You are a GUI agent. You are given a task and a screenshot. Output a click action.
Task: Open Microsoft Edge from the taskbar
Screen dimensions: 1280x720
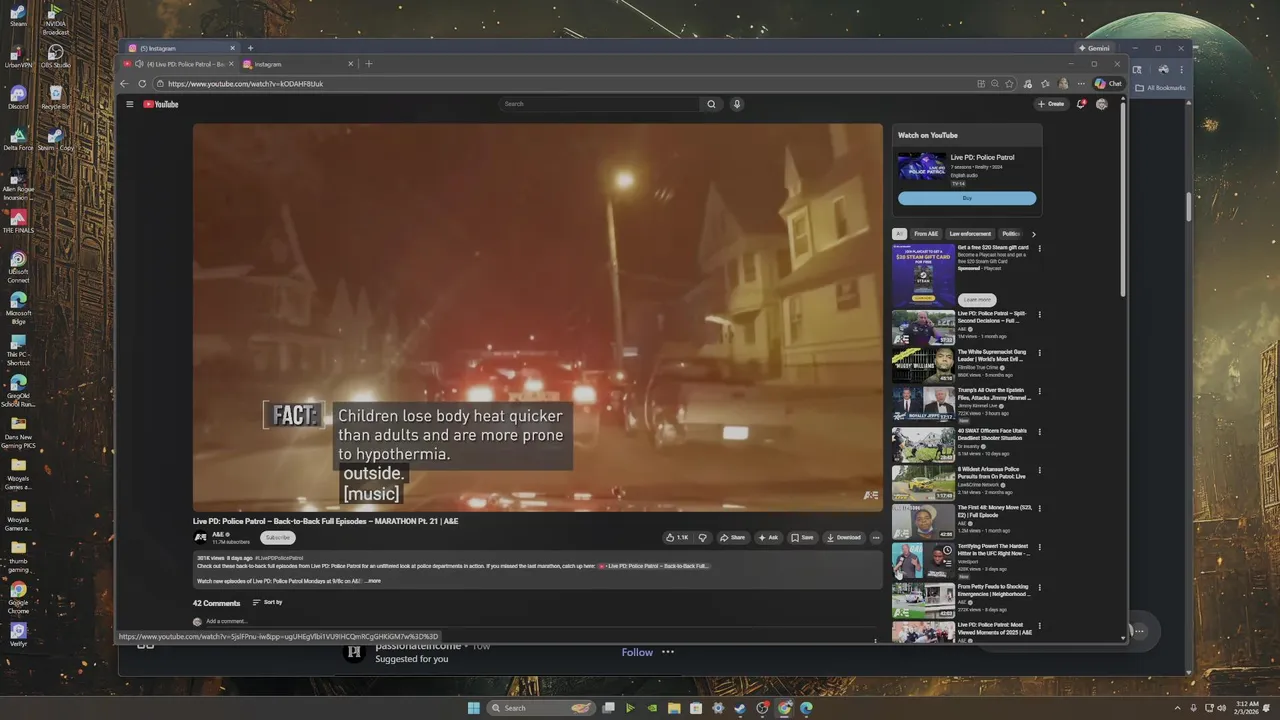point(806,708)
